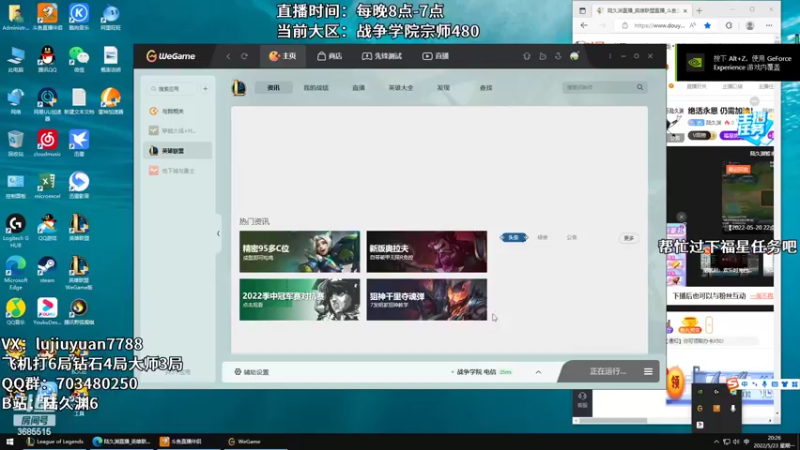Open the 此电脑 desktop icon

(16, 59)
